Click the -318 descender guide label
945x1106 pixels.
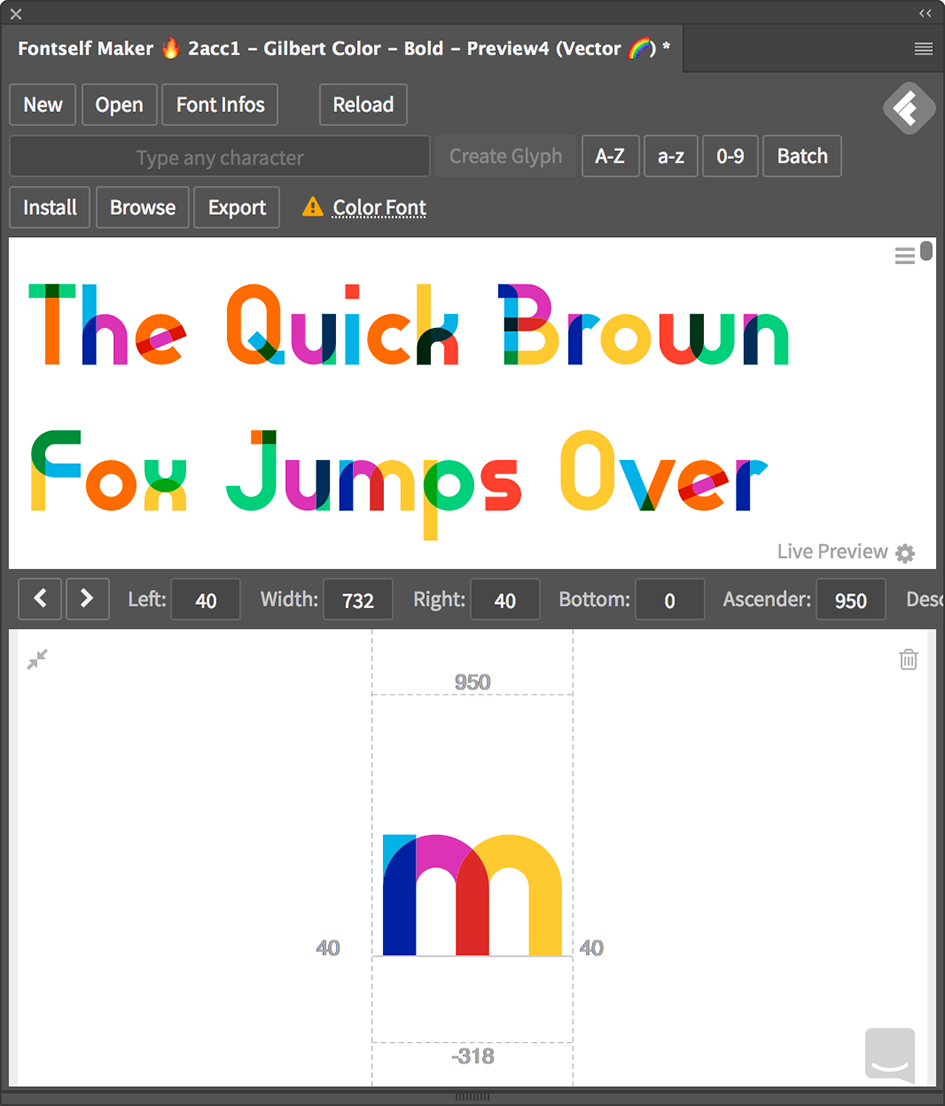tap(472, 1056)
